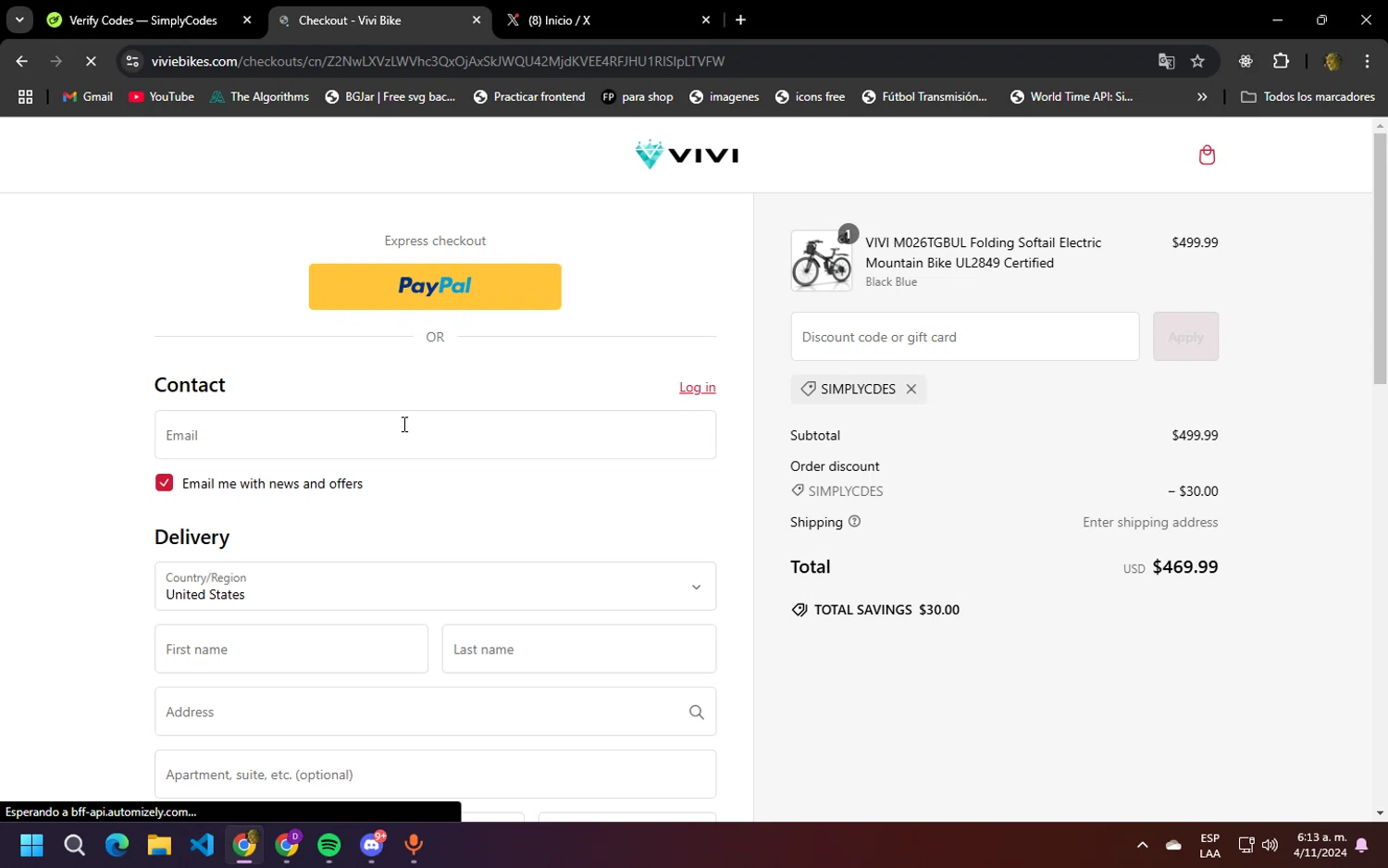The height and width of the screenshot is (868, 1388).
Task: Bookmark this page with the star icon
Action: [x=1197, y=61]
